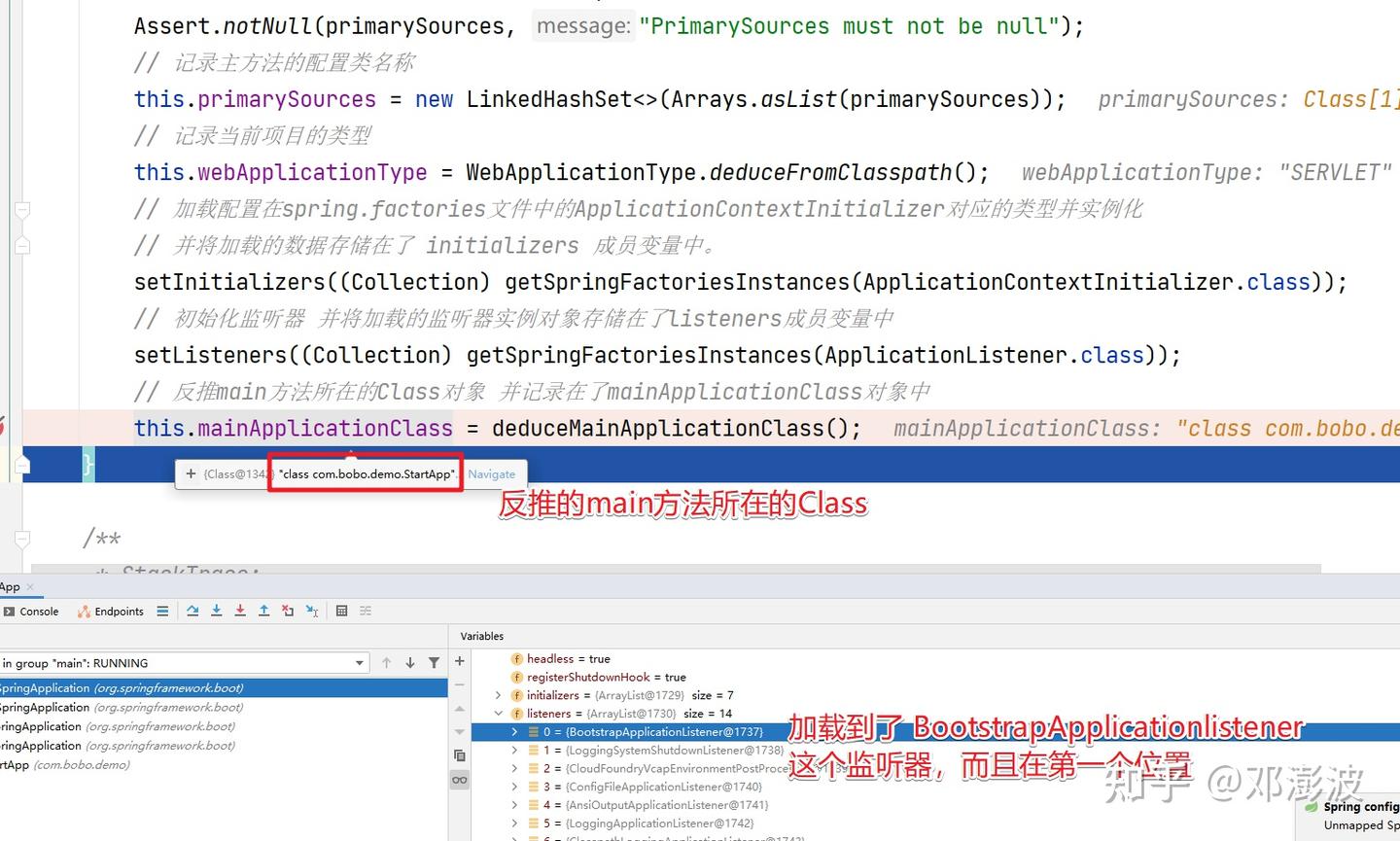The image size is (1400, 841).
Task: Add a new watch with the plus icon
Action: 459,661
